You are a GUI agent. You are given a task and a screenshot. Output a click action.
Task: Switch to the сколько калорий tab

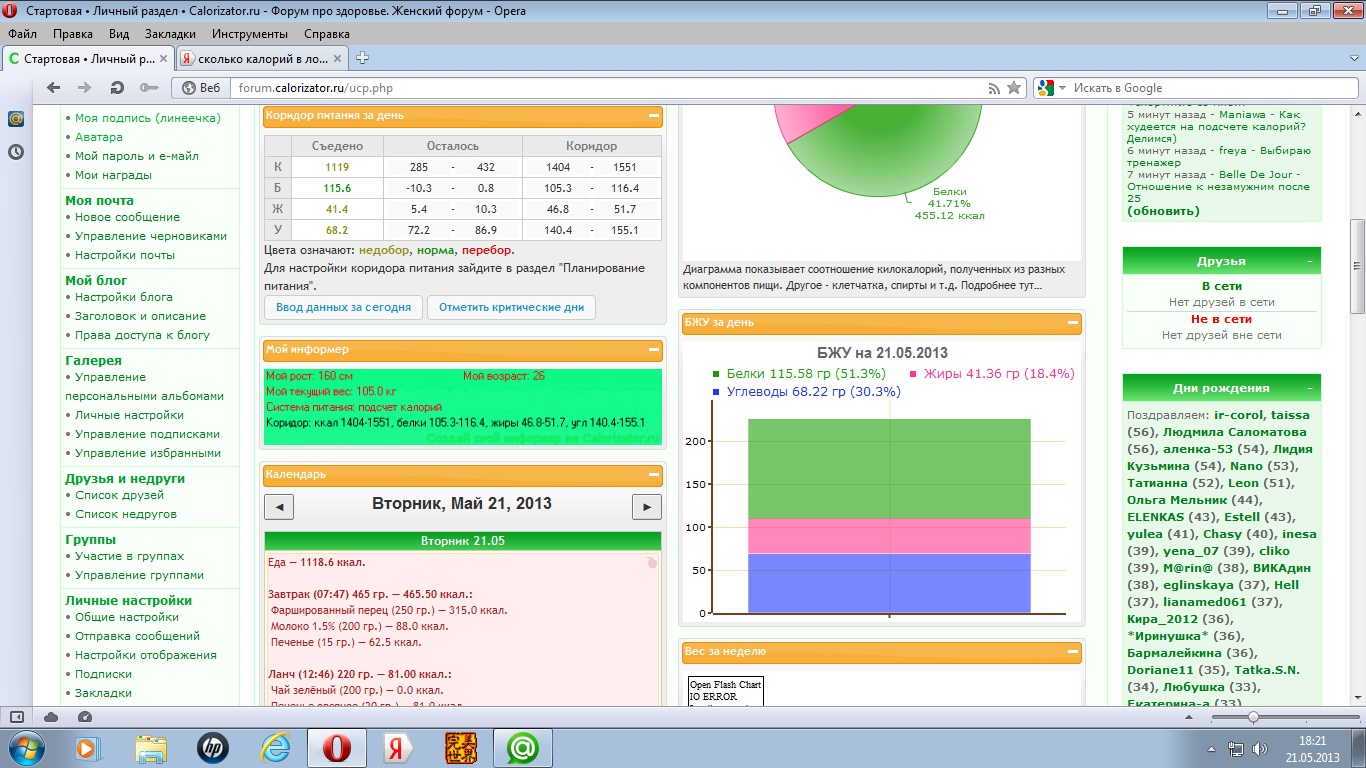click(262, 58)
